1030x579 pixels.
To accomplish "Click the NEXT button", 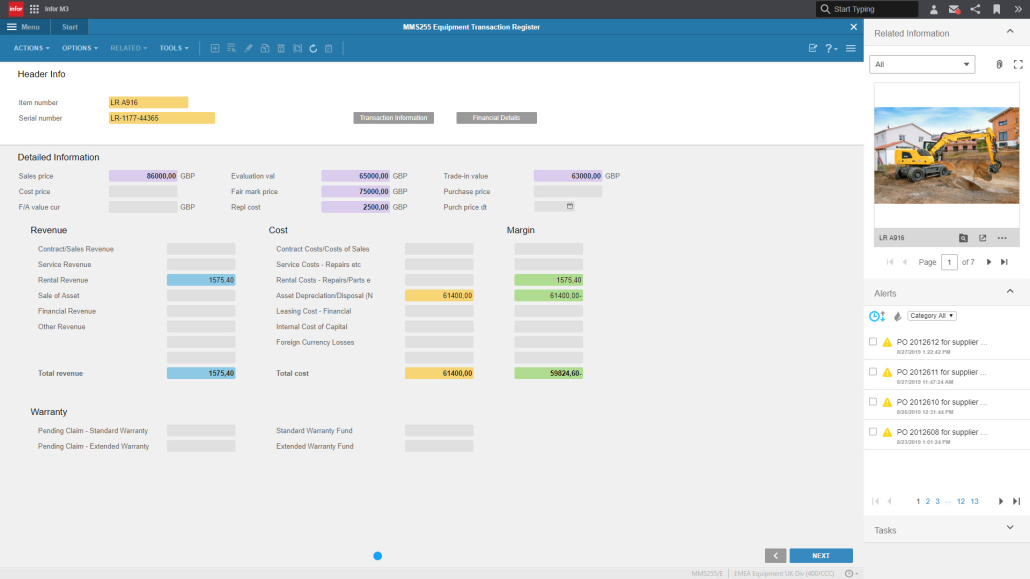I will pos(820,555).
